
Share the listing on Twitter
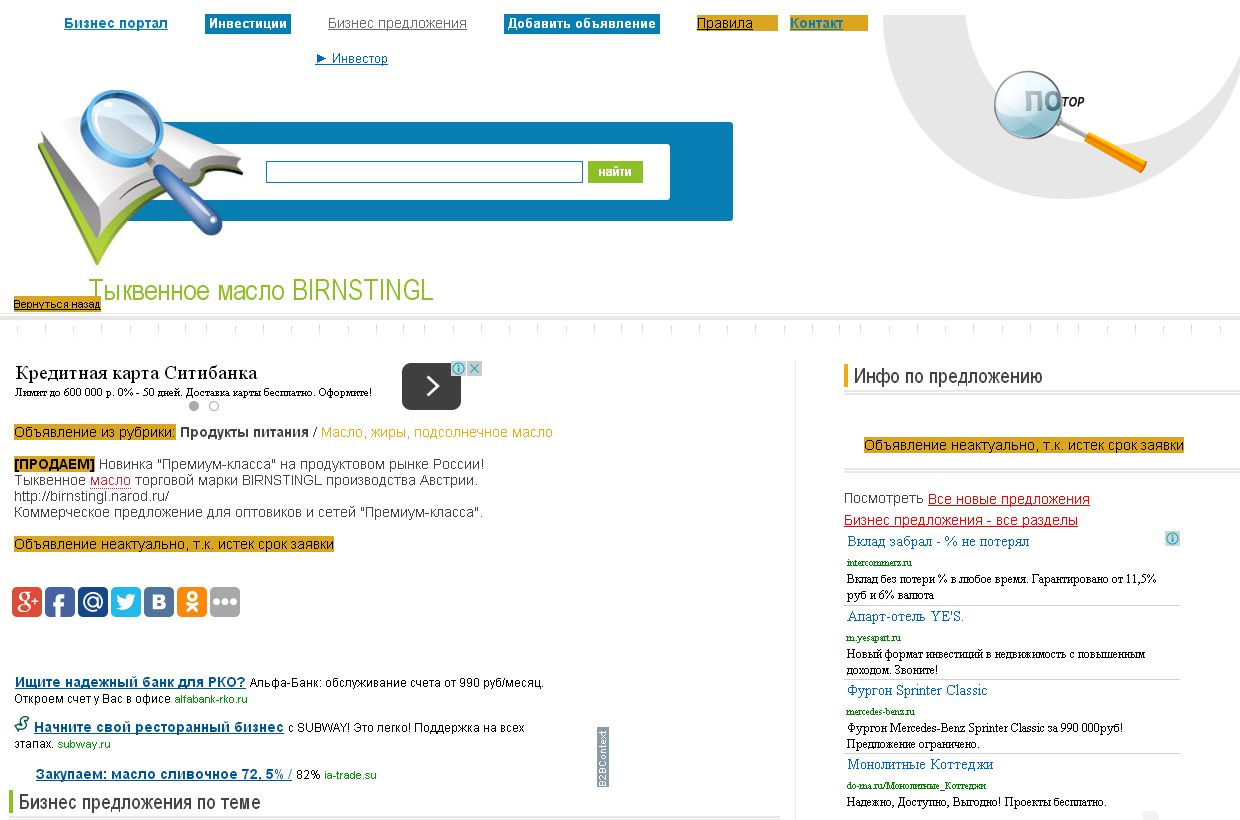point(126,602)
